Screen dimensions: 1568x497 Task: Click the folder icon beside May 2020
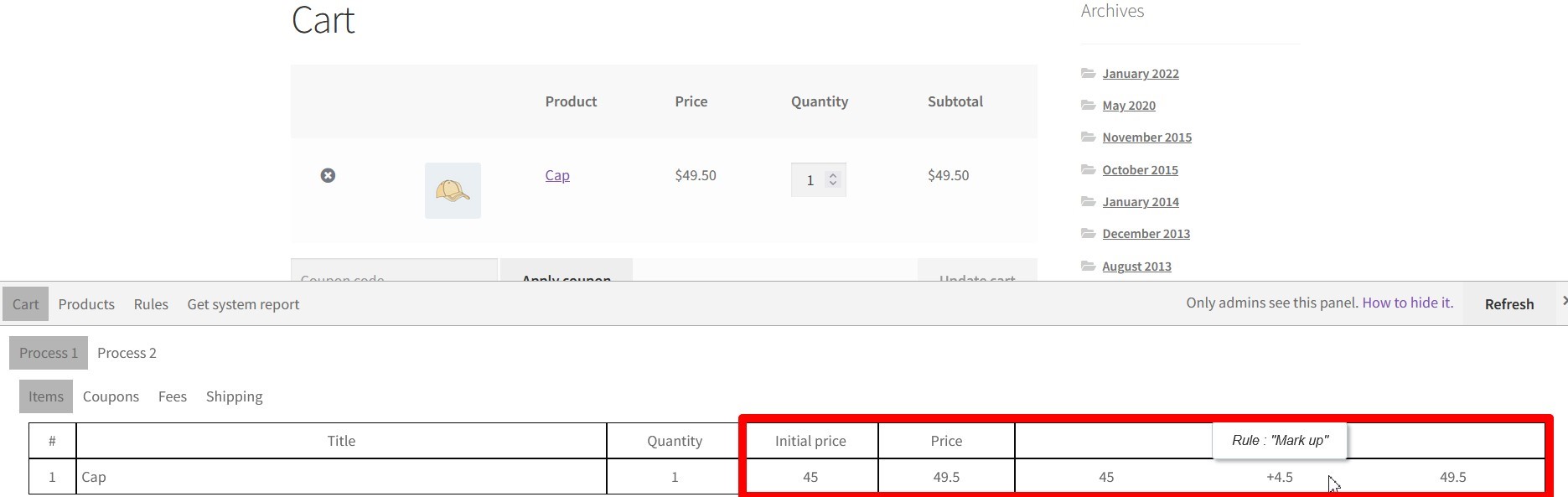pos(1089,105)
